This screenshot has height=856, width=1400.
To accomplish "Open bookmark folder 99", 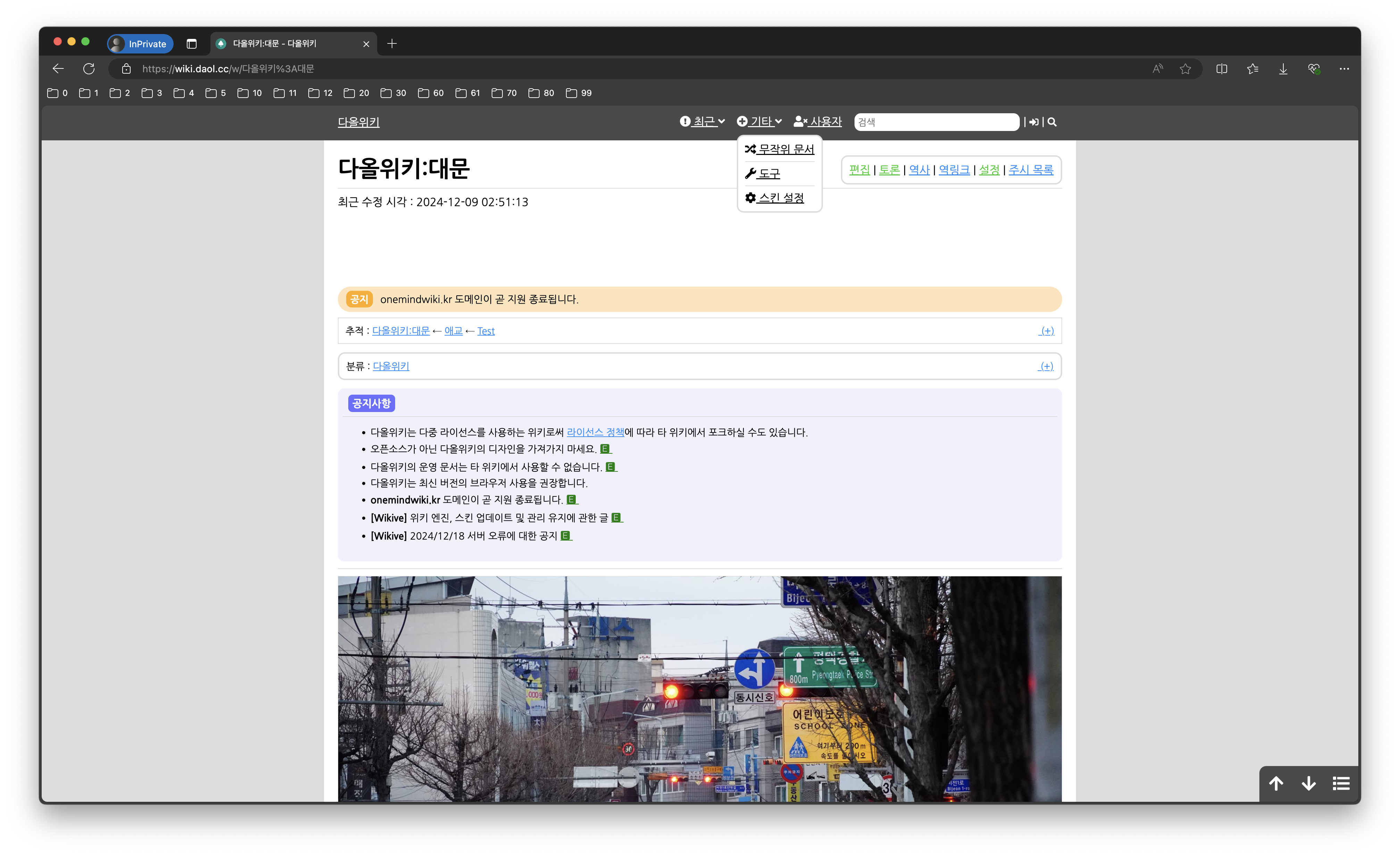I will tap(579, 93).
